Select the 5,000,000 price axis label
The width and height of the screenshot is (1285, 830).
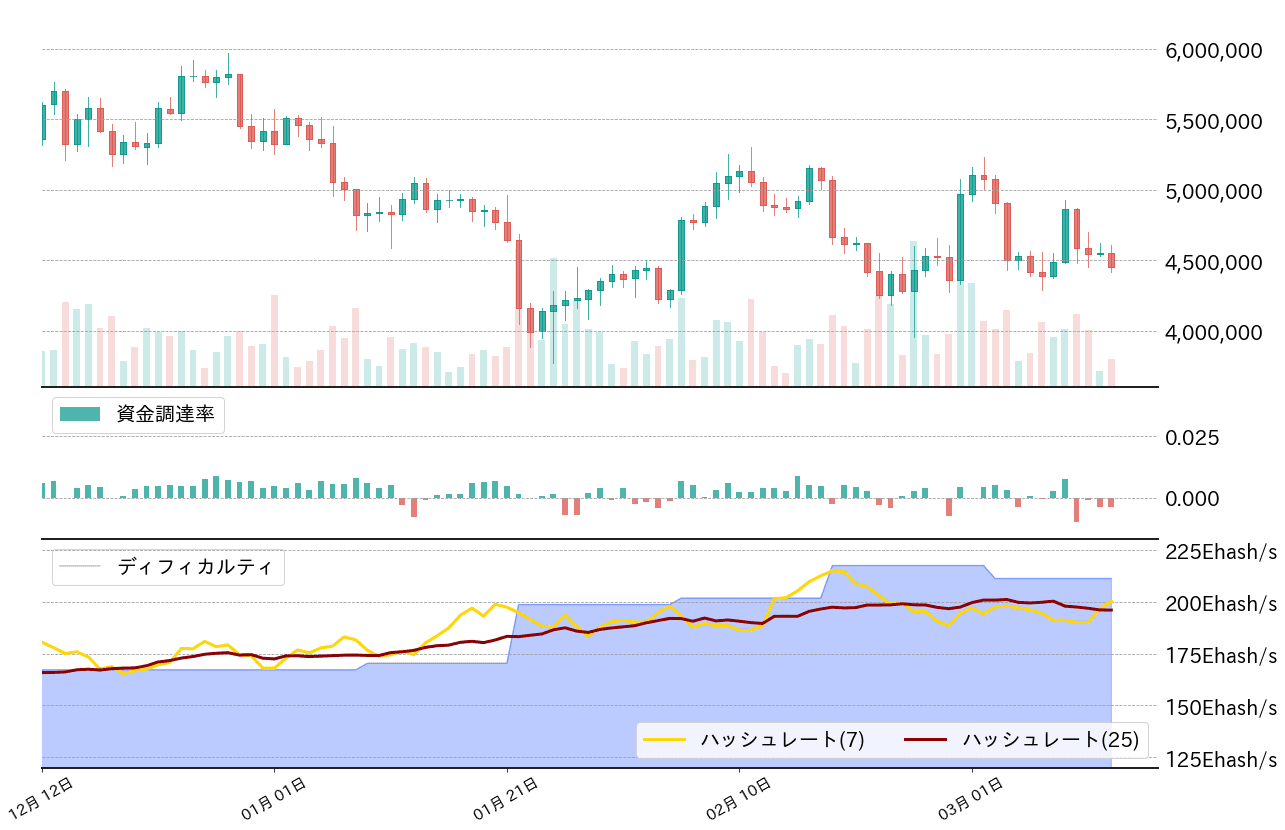pos(1216,191)
